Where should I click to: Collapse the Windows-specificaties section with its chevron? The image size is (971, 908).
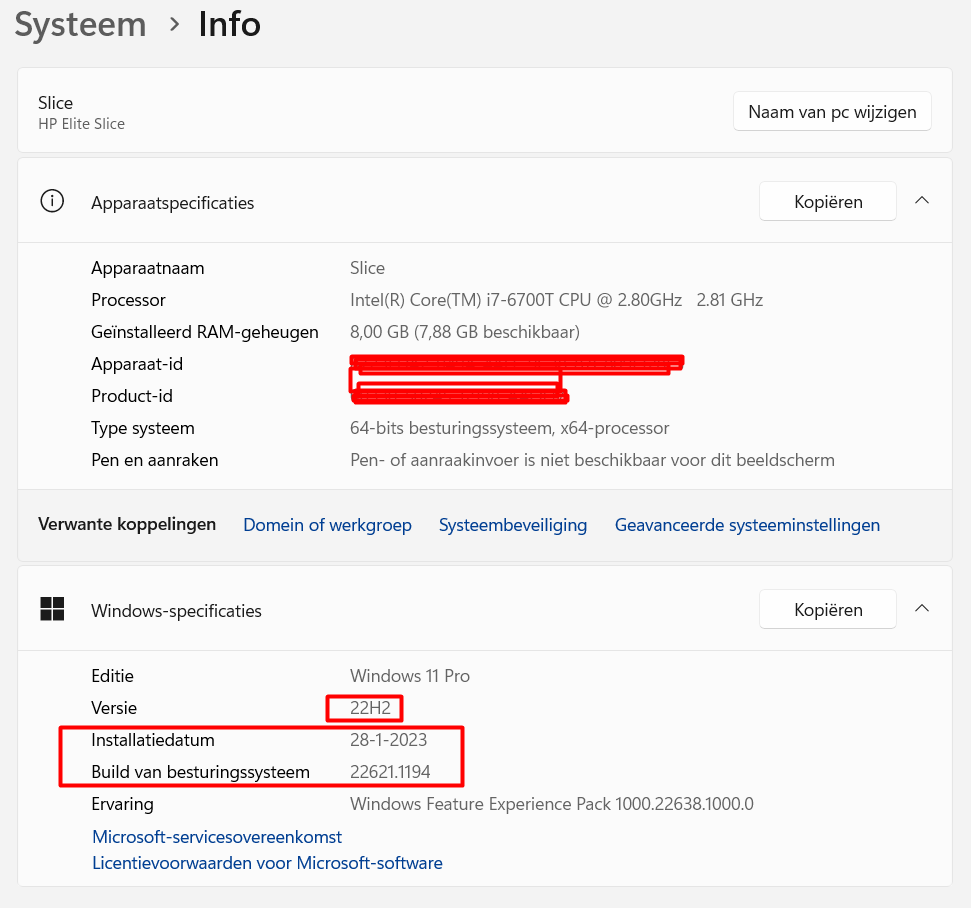922,609
